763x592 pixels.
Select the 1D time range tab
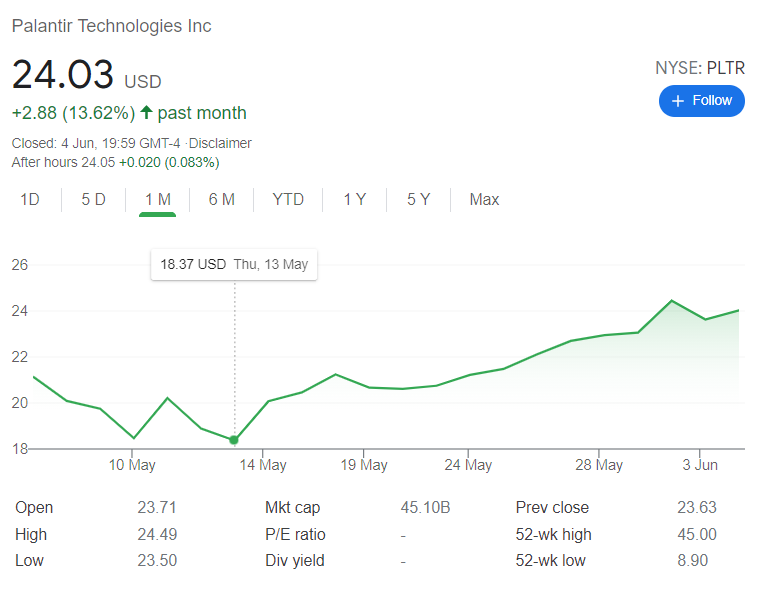30,199
